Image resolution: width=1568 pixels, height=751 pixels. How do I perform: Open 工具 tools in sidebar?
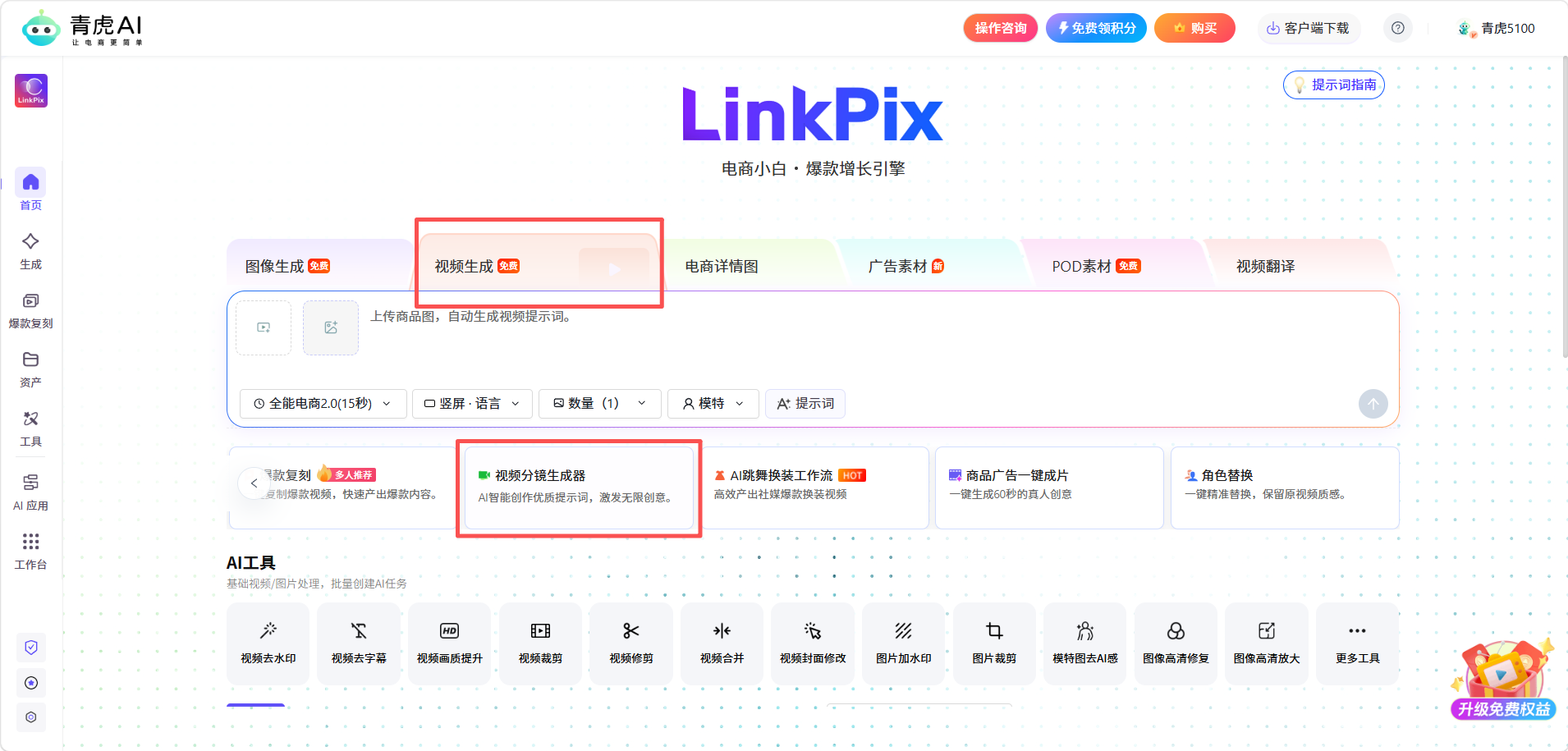pyautogui.click(x=30, y=428)
